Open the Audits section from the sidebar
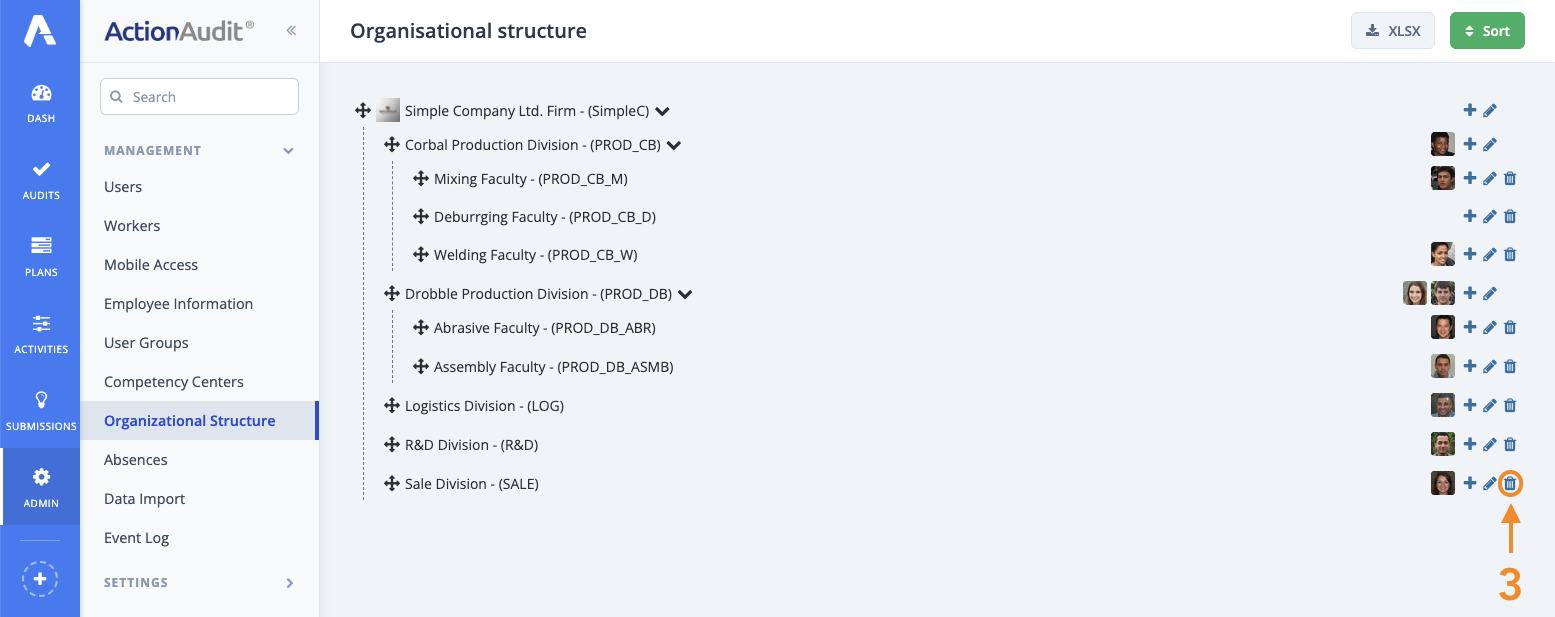 click(x=40, y=180)
